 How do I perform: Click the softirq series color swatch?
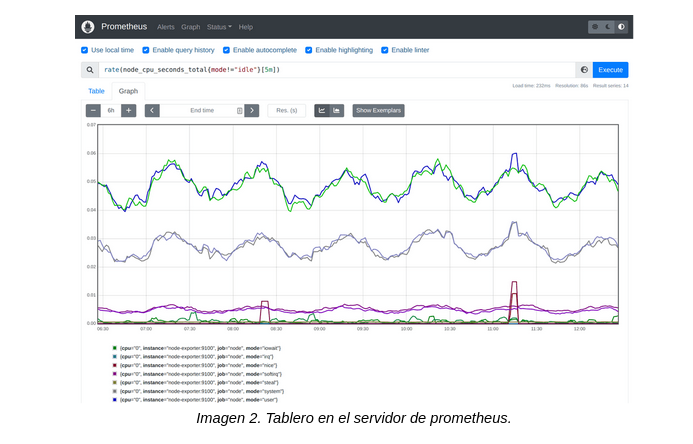[115, 374]
